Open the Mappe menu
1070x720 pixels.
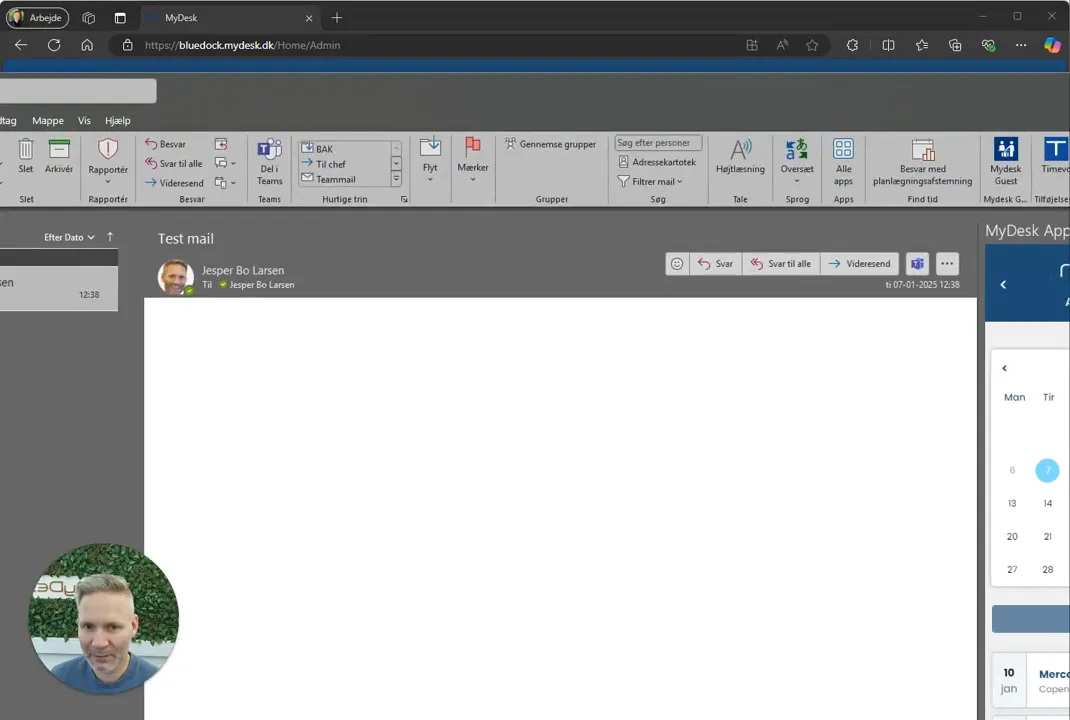pyautogui.click(x=48, y=121)
